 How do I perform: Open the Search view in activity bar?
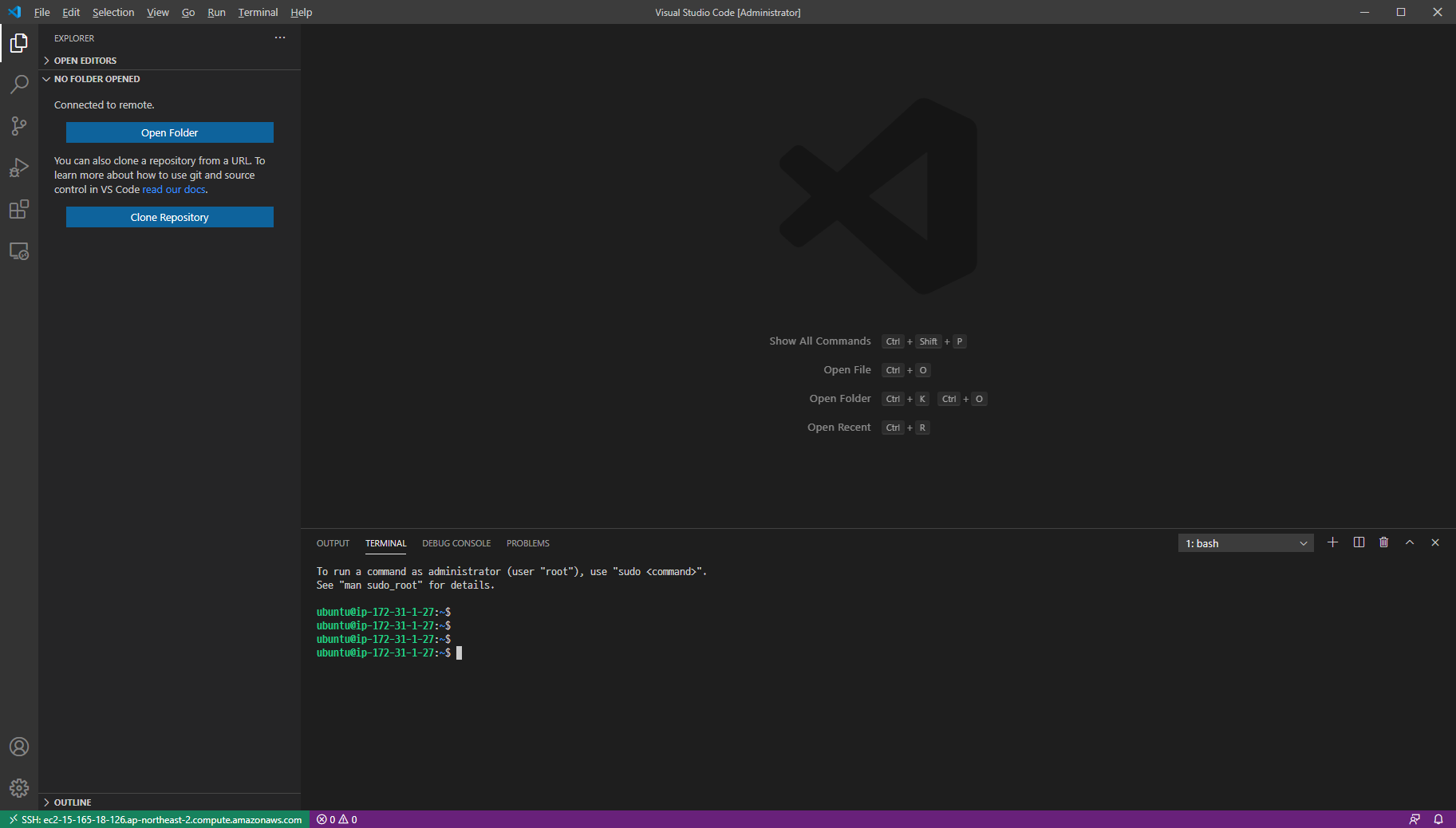[x=19, y=85]
